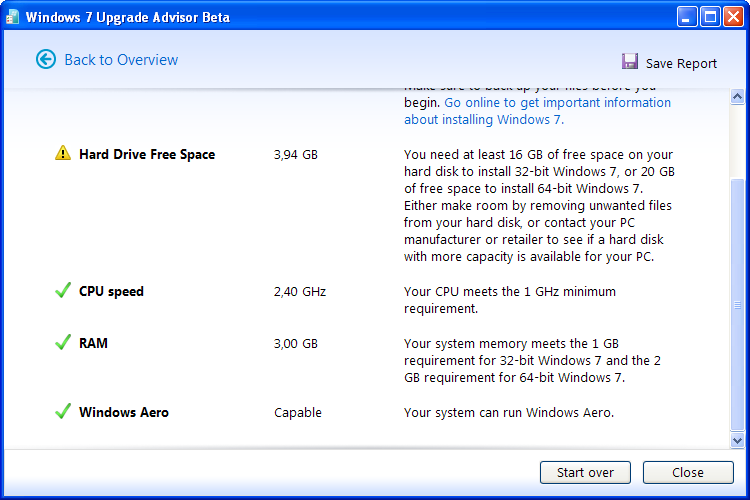Screen dimensions: 750x500
Task: Select the CPU speed label
Action: 111,291
